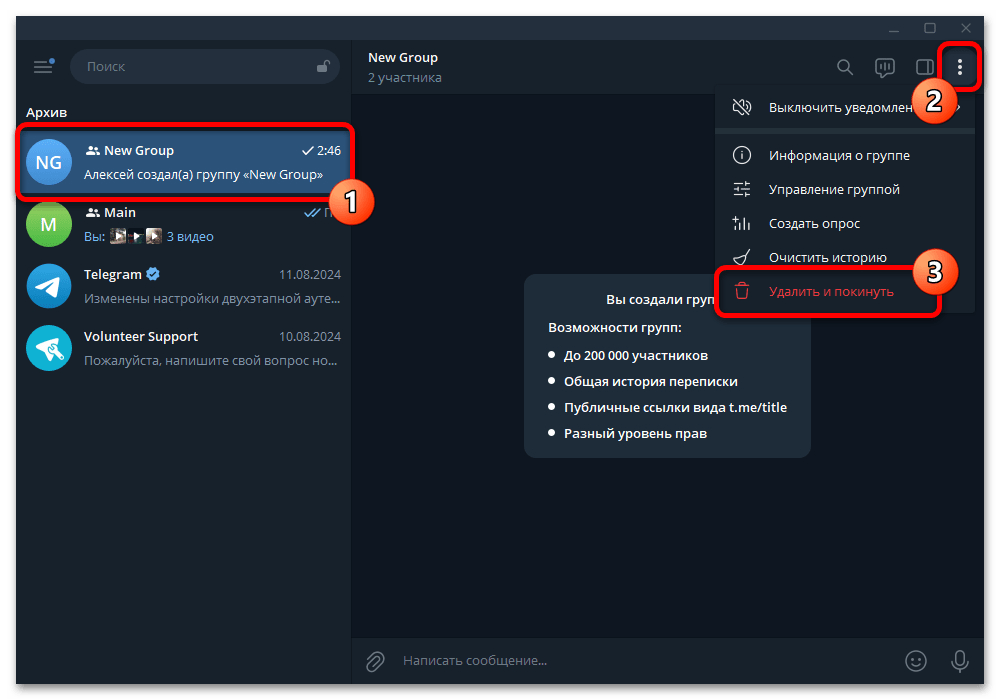This screenshot has height=700, width=1000.
Task: Click the NG avatar of New Group
Action: (49, 162)
